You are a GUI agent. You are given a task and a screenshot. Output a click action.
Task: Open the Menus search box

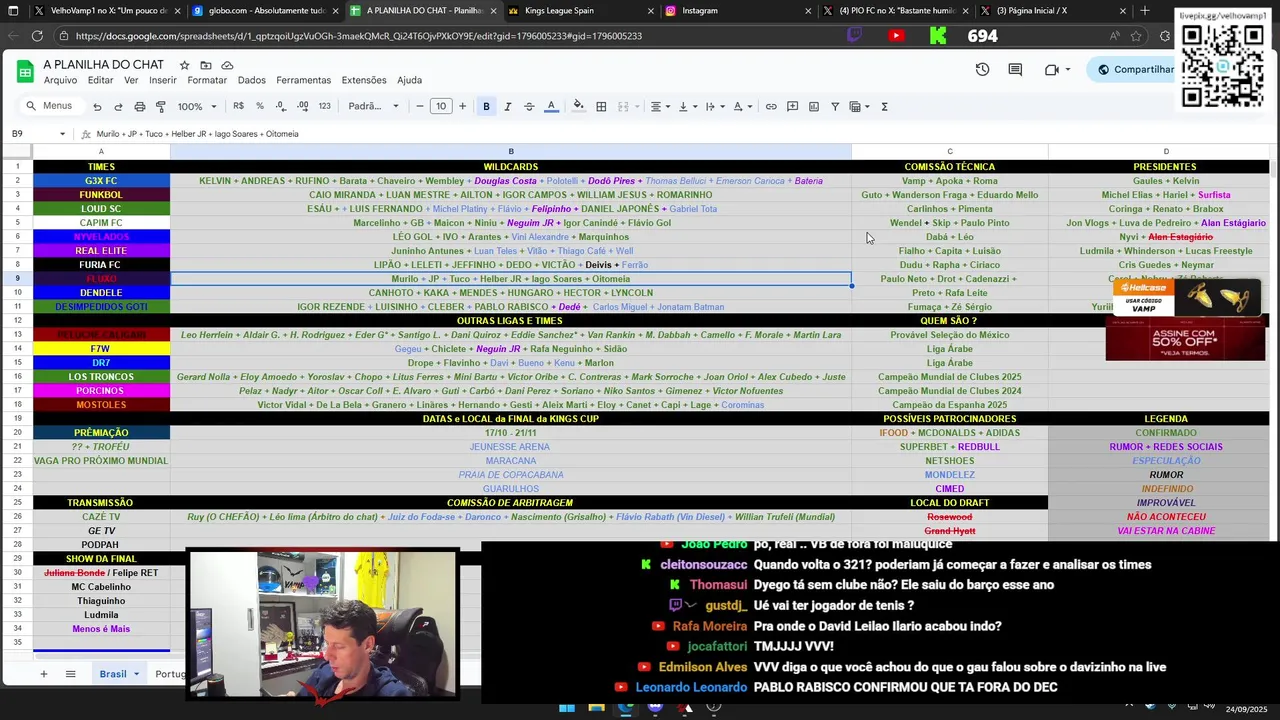(50, 106)
